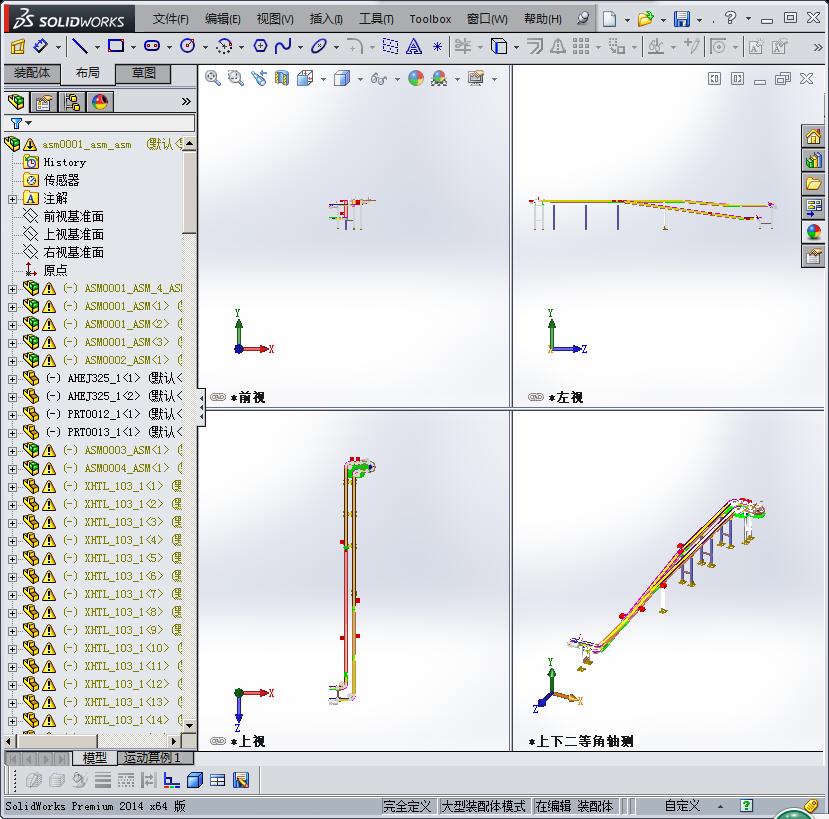Select the 模型 bottom tab
The image size is (829, 819).
[95, 758]
